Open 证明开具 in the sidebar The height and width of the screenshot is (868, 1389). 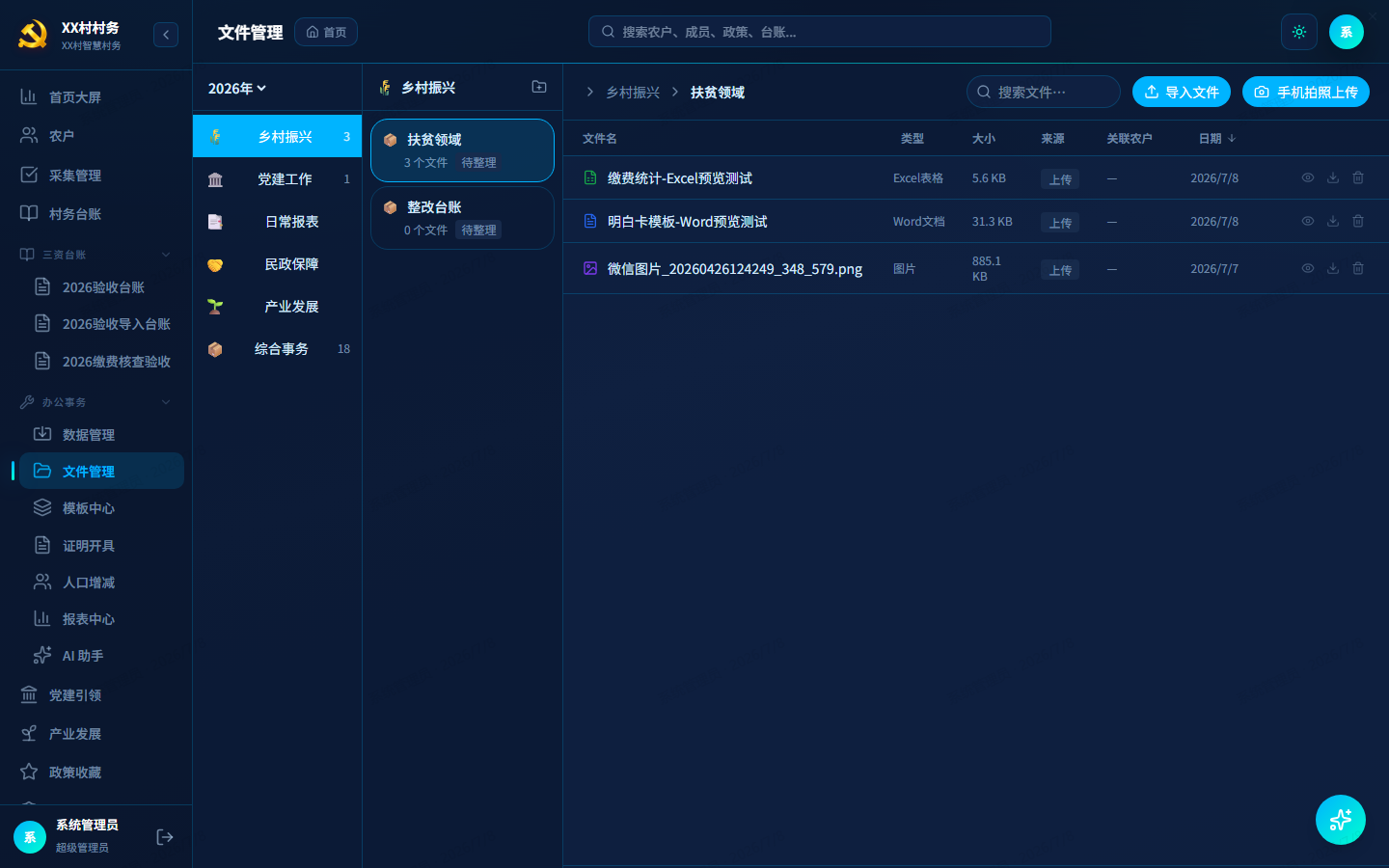pos(102,546)
